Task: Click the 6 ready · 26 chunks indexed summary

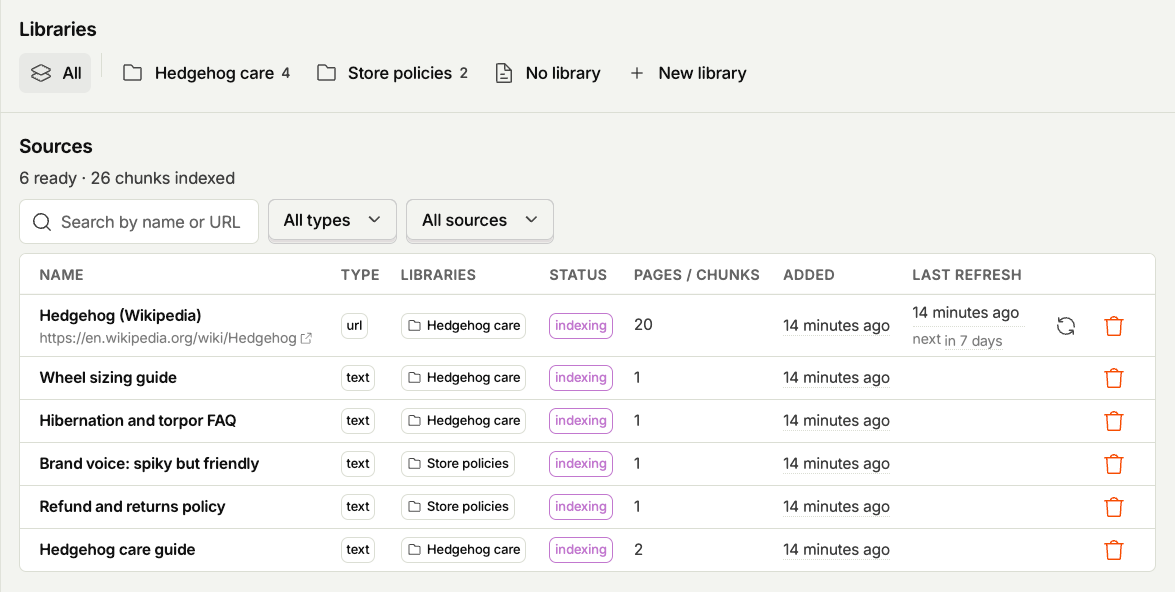Action: (x=127, y=178)
